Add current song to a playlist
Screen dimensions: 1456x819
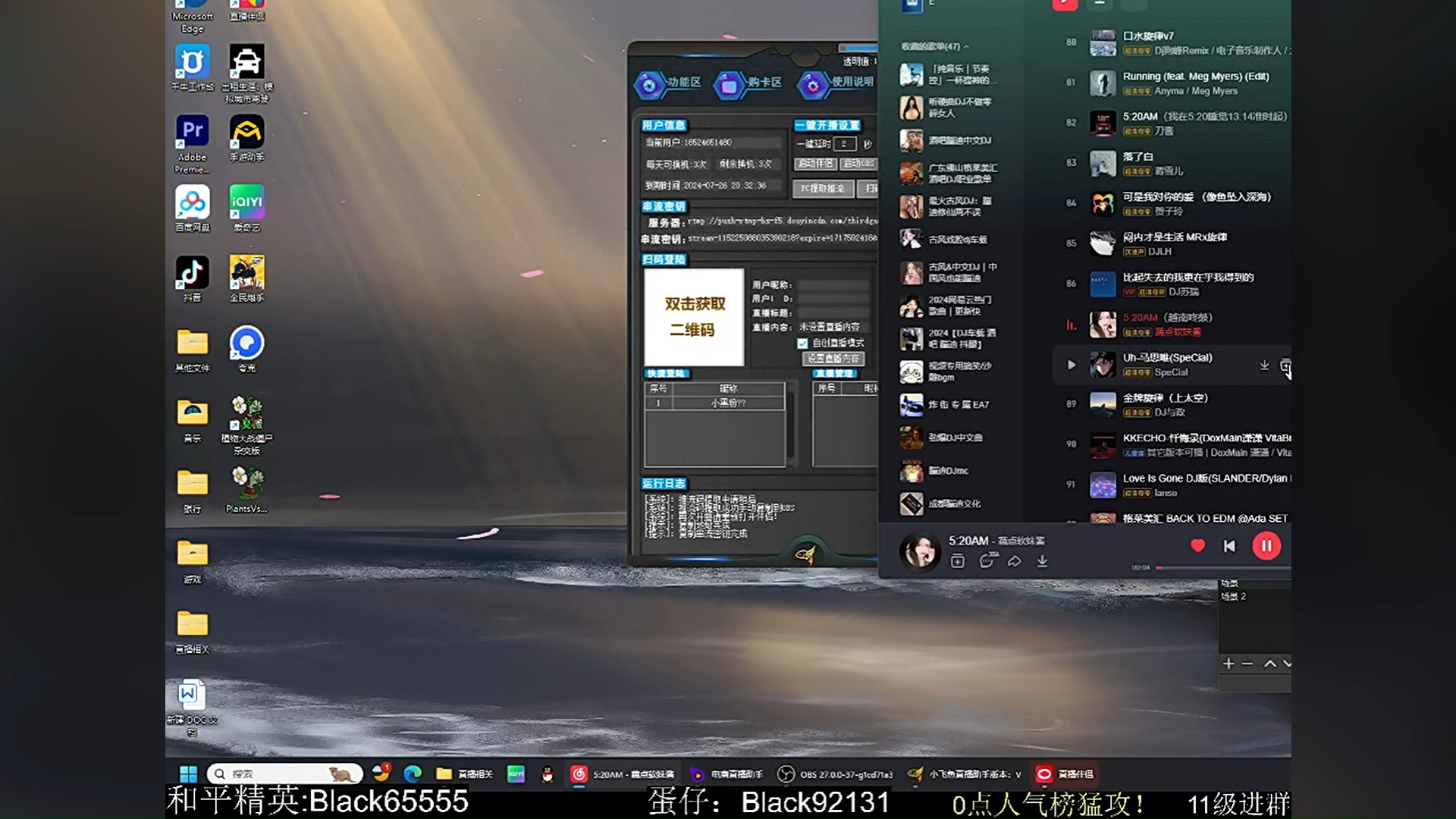click(958, 561)
